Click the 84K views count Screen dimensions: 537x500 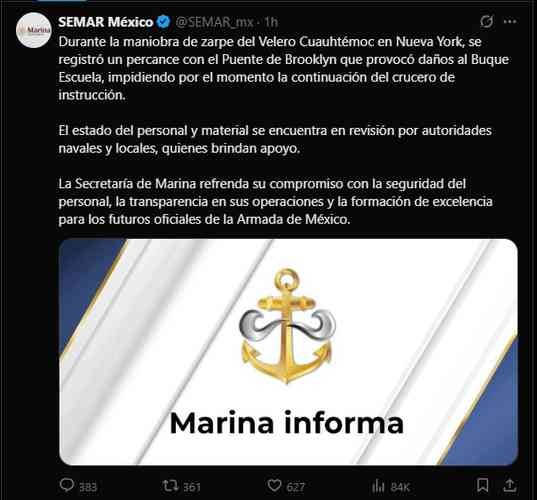click(400, 487)
